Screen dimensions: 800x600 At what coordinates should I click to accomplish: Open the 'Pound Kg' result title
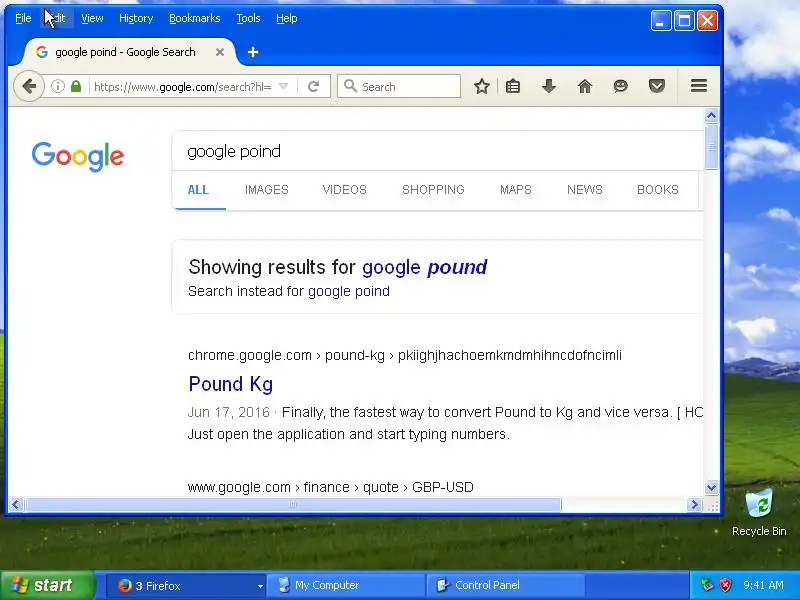(231, 384)
